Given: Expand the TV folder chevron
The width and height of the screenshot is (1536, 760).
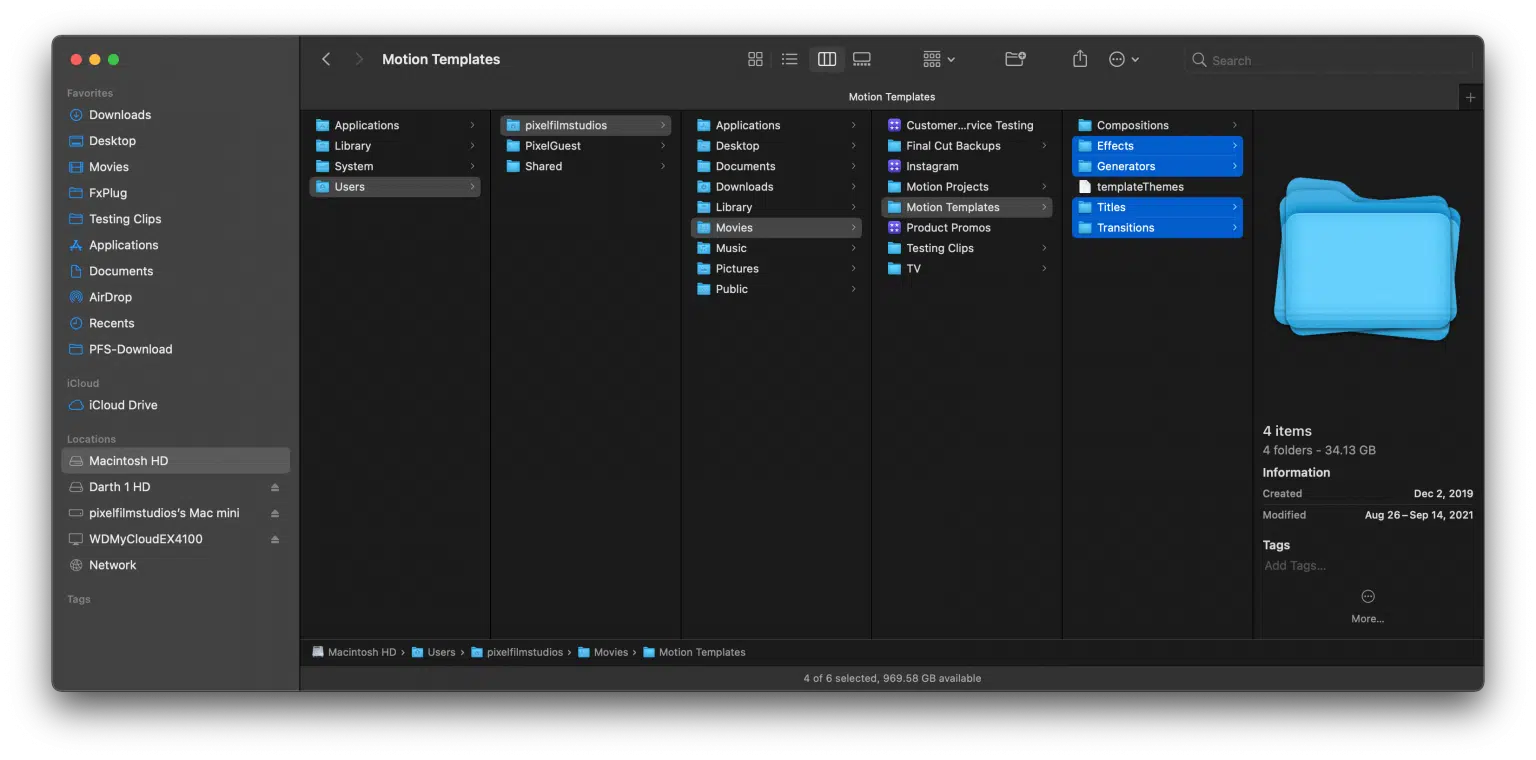Looking at the screenshot, I should [1044, 269].
